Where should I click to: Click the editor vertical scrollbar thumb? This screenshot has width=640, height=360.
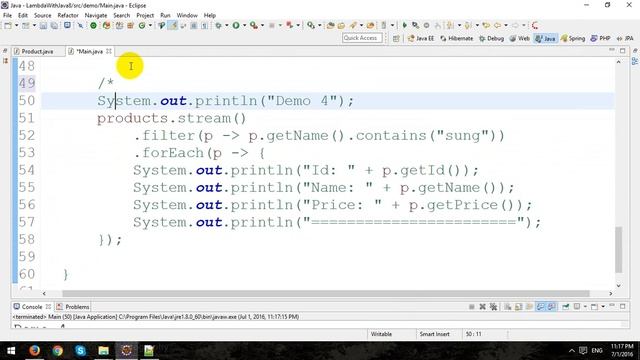point(618,249)
